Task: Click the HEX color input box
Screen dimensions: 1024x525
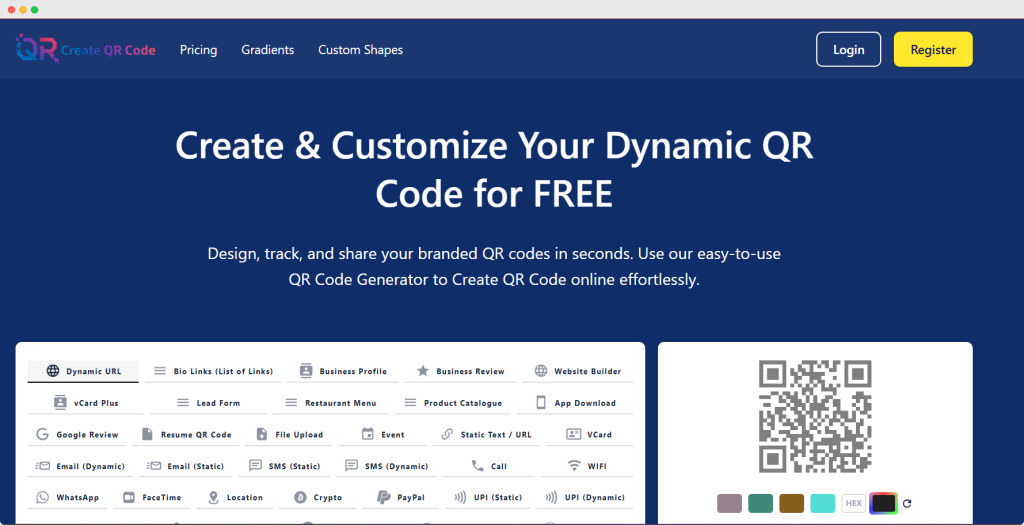Action: [x=854, y=503]
